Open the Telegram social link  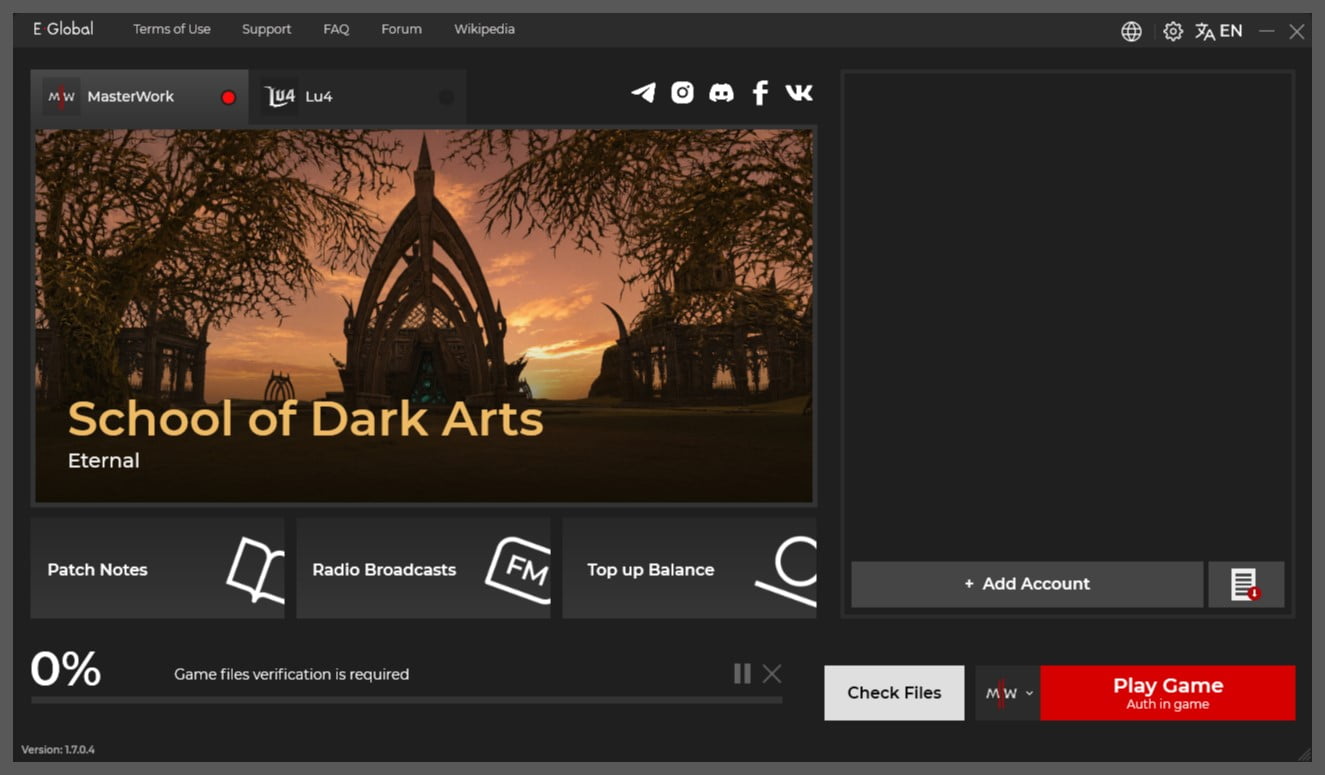pyautogui.click(x=643, y=93)
